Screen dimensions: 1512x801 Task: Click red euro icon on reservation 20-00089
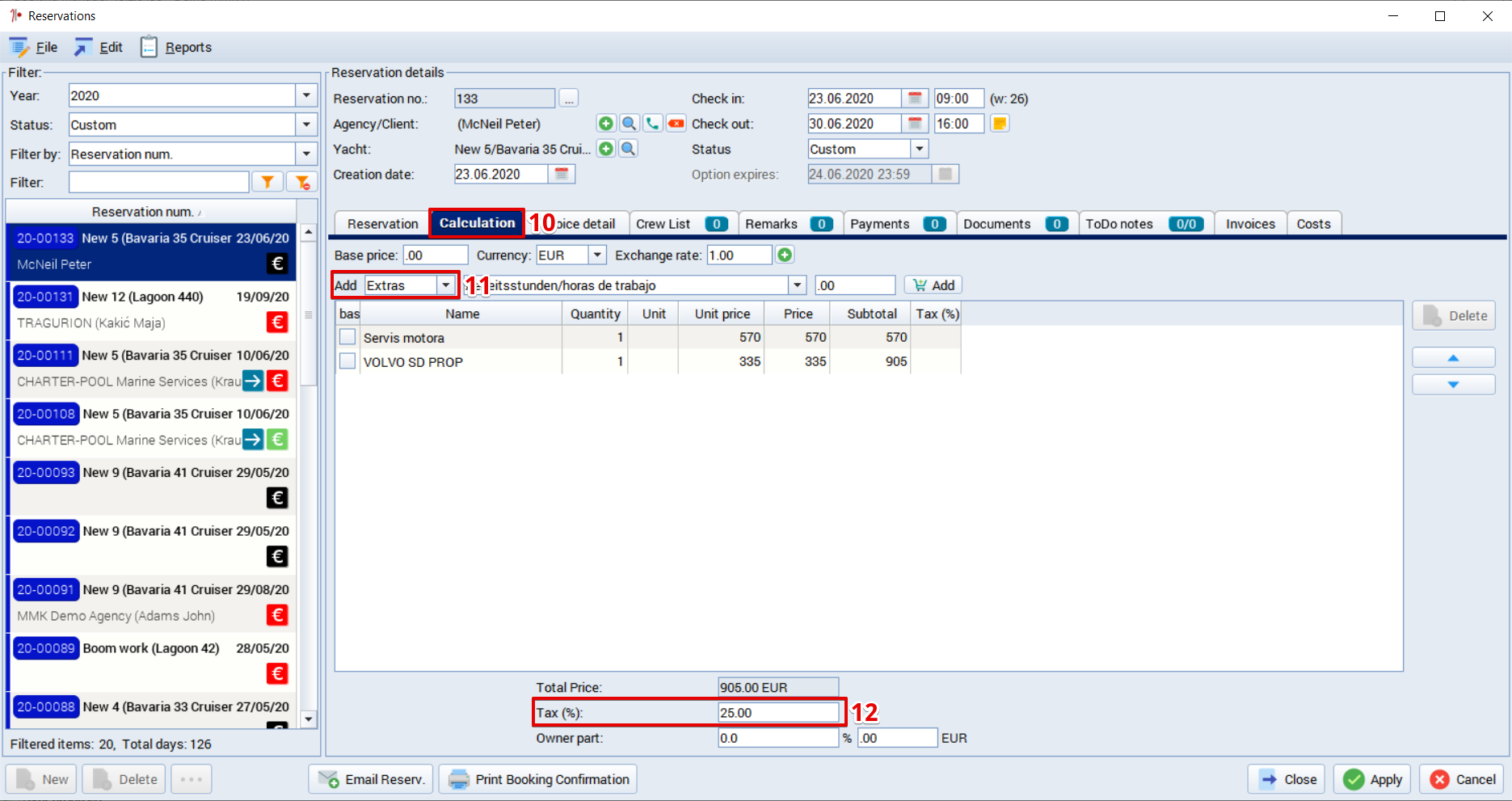277,673
